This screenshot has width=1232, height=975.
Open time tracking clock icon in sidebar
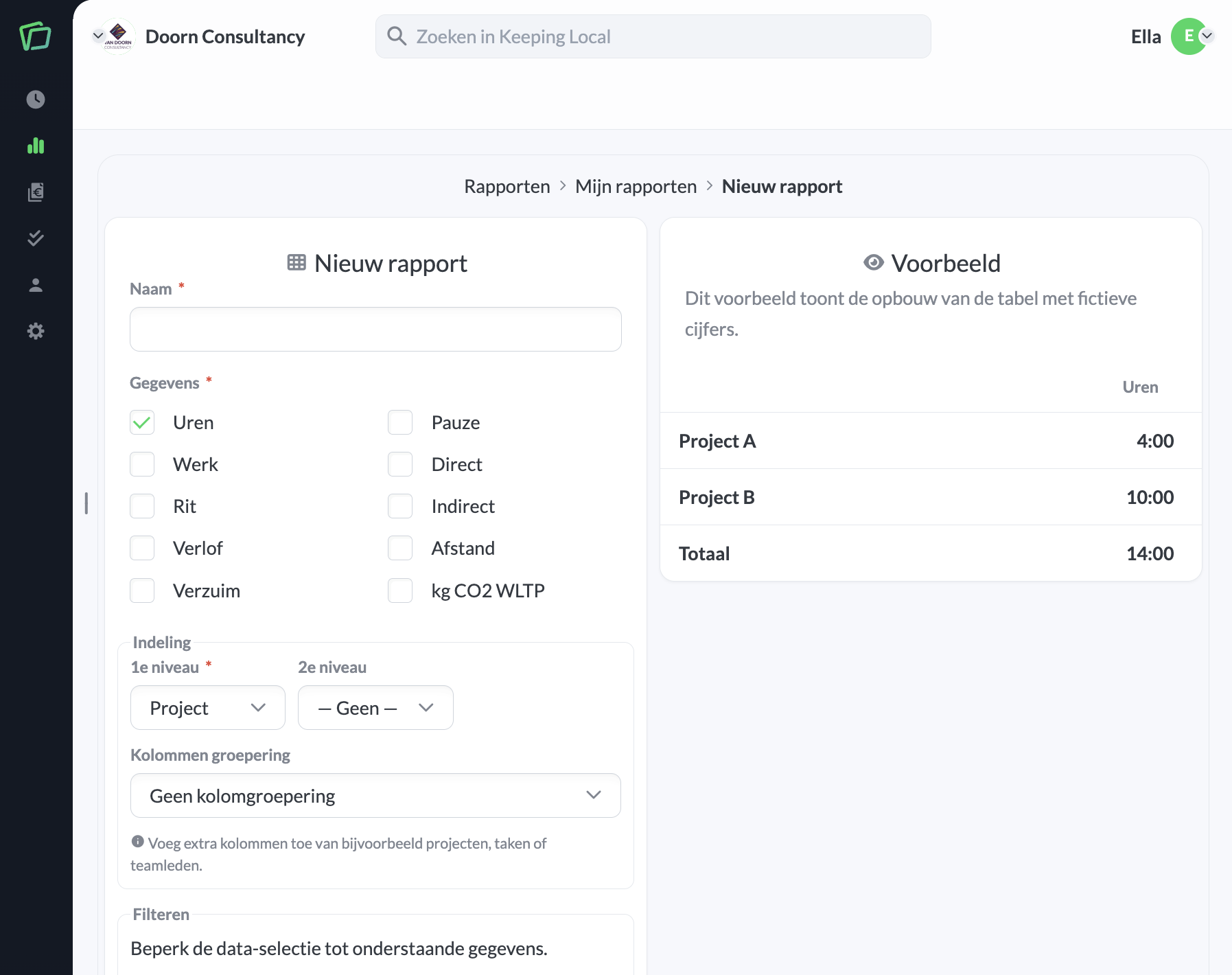(36, 100)
